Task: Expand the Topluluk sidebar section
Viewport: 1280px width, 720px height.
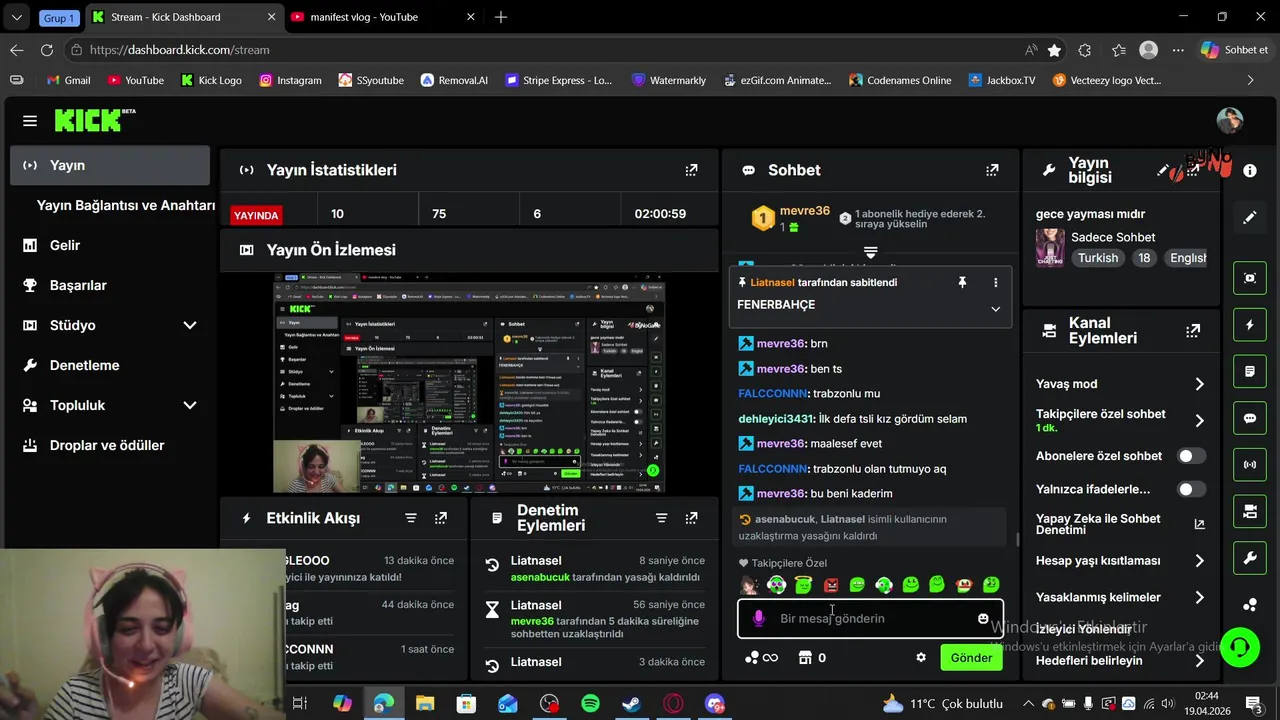Action: (190, 405)
